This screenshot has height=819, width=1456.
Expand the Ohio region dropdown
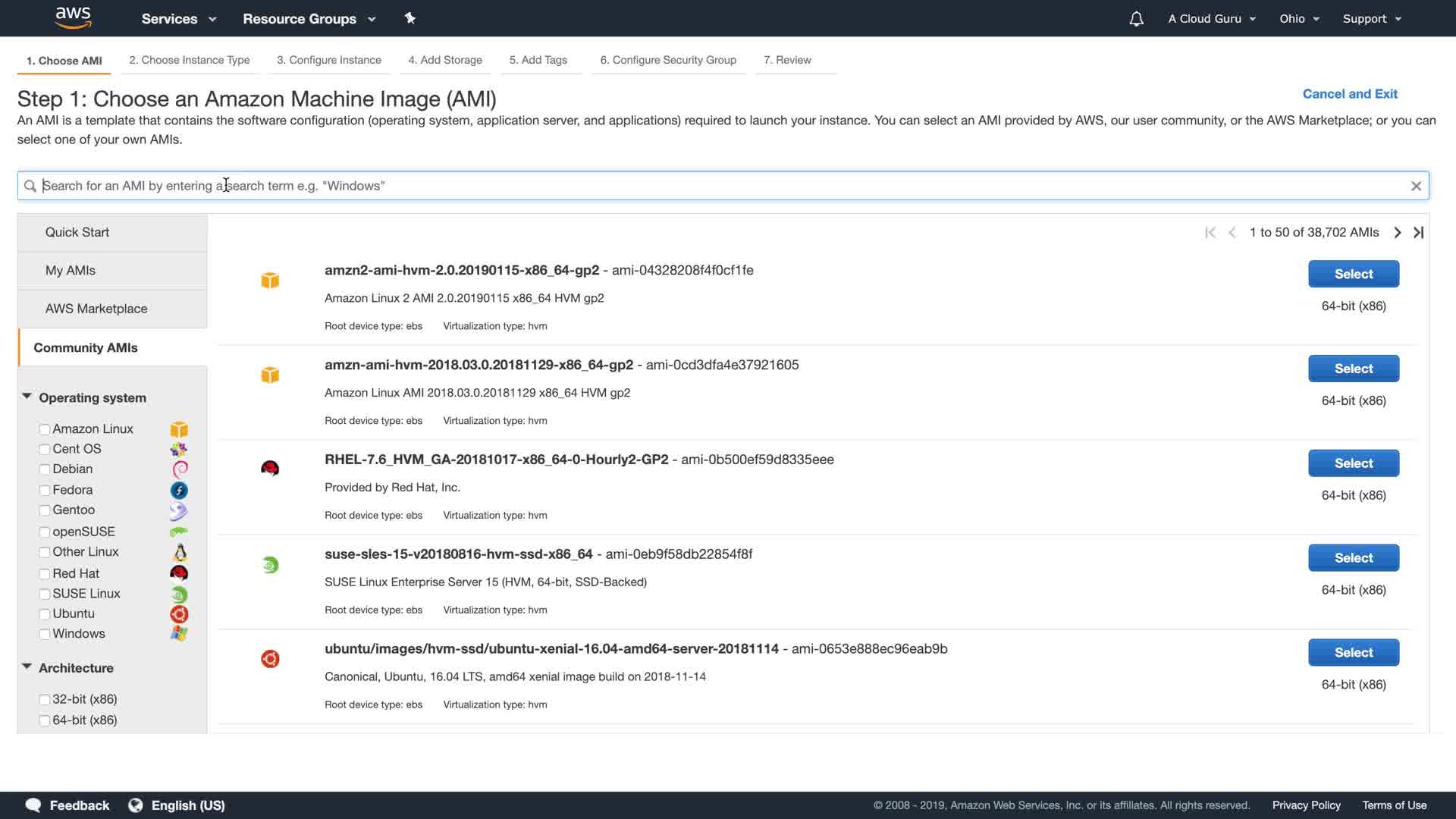point(1299,19)
